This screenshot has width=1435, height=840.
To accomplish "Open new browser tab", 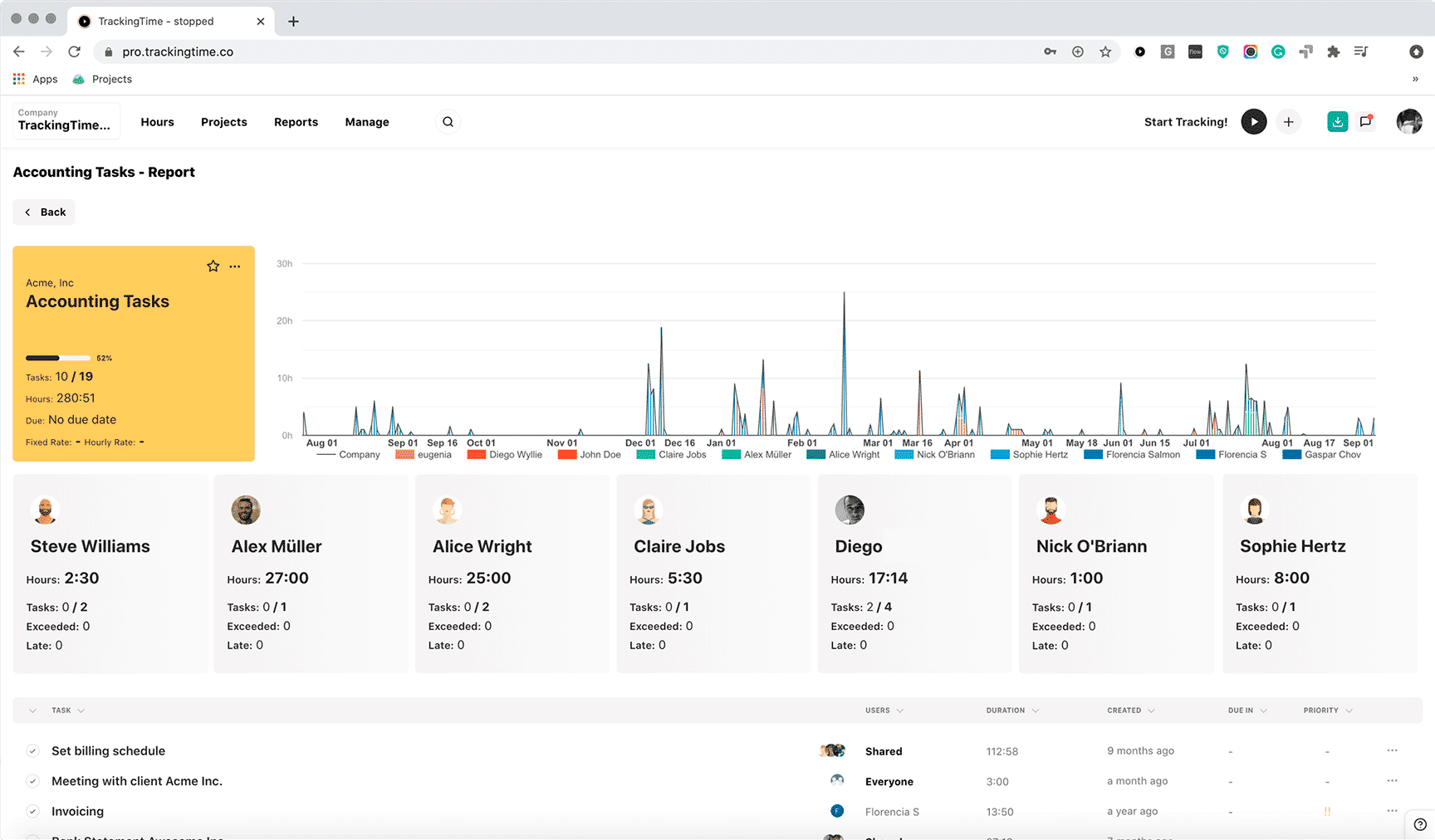I will pyautogui.click(x=293, y=22).
